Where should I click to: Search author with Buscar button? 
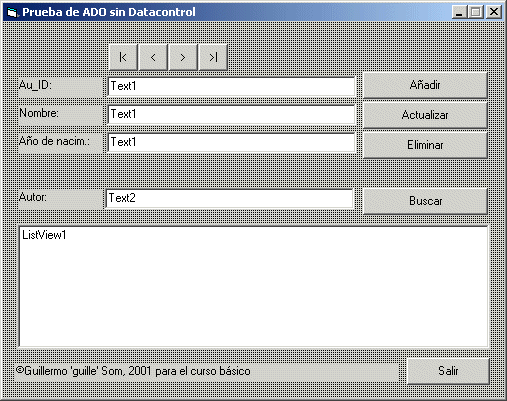pos(425,201)
